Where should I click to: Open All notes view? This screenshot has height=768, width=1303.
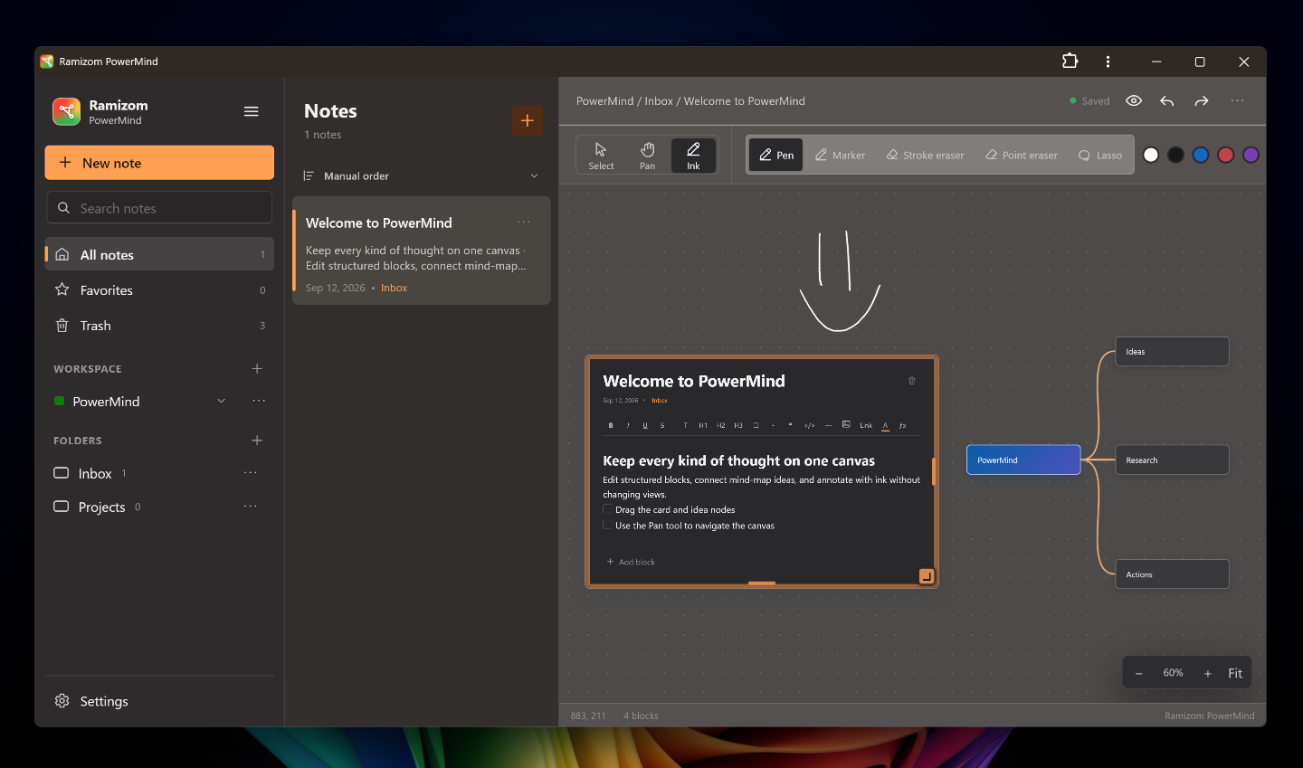coord(159,254)
